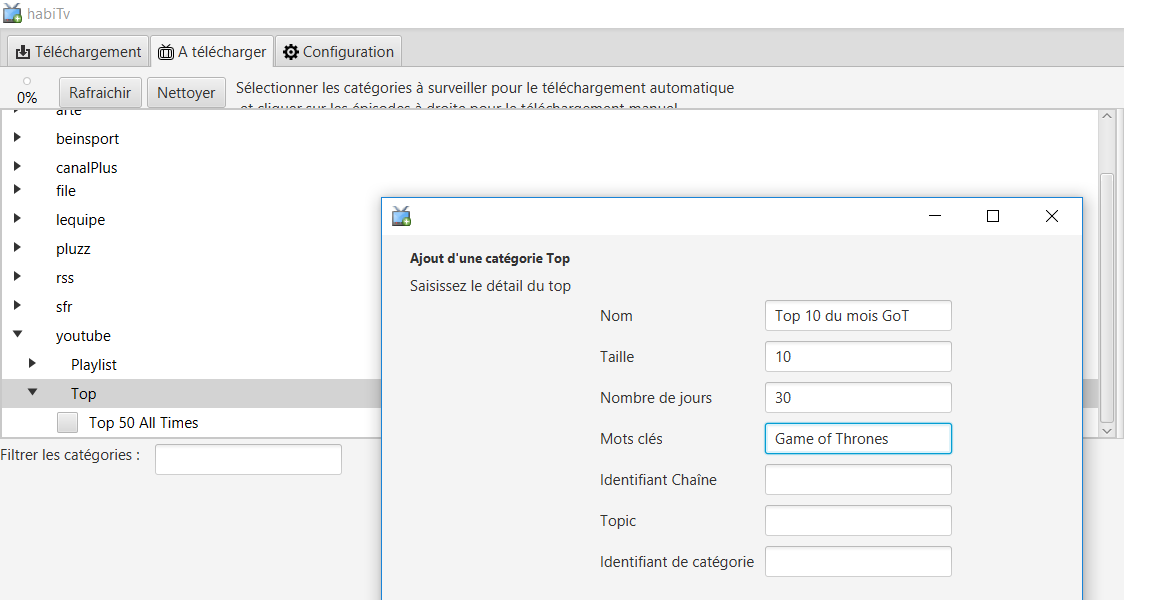Image resolution: width=1152 pixels, height=600 pixels.
Task: Minimize the add category dialog
Action: [x=935, y=216]
